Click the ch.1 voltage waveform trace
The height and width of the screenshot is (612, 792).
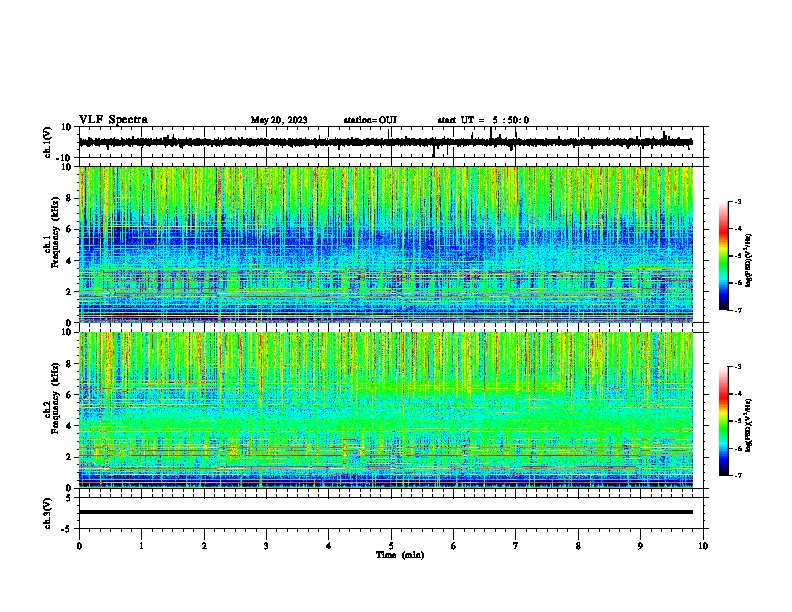[385, 142]
